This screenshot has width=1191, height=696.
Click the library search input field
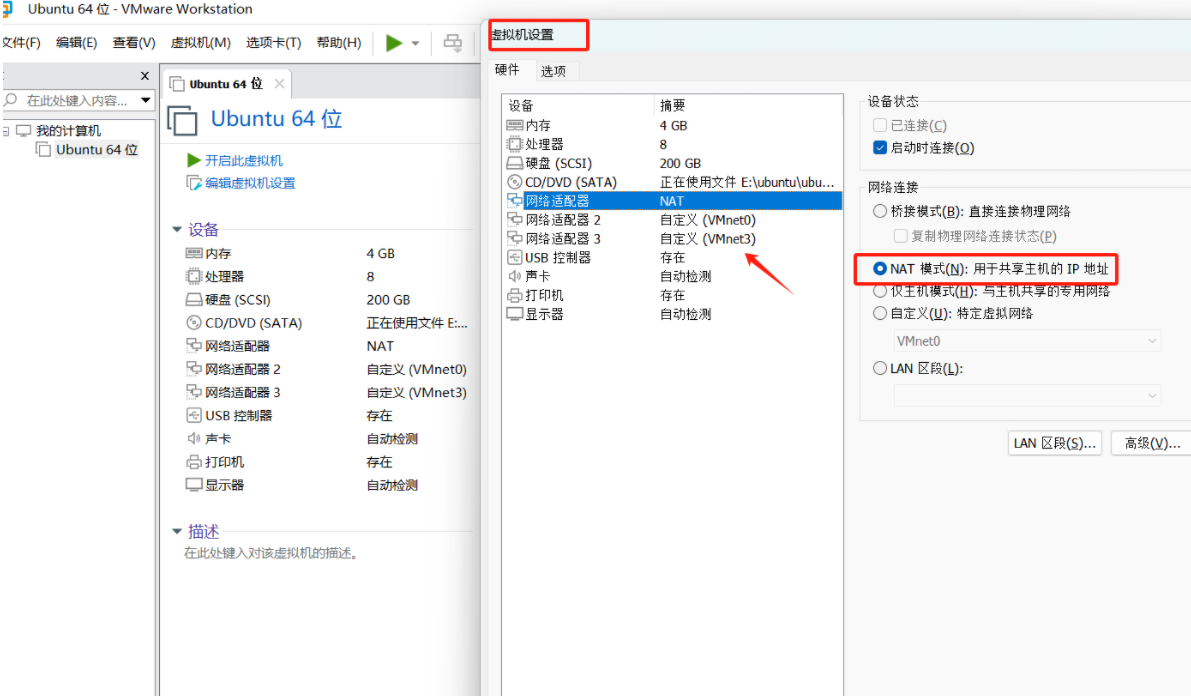(76, 100)
